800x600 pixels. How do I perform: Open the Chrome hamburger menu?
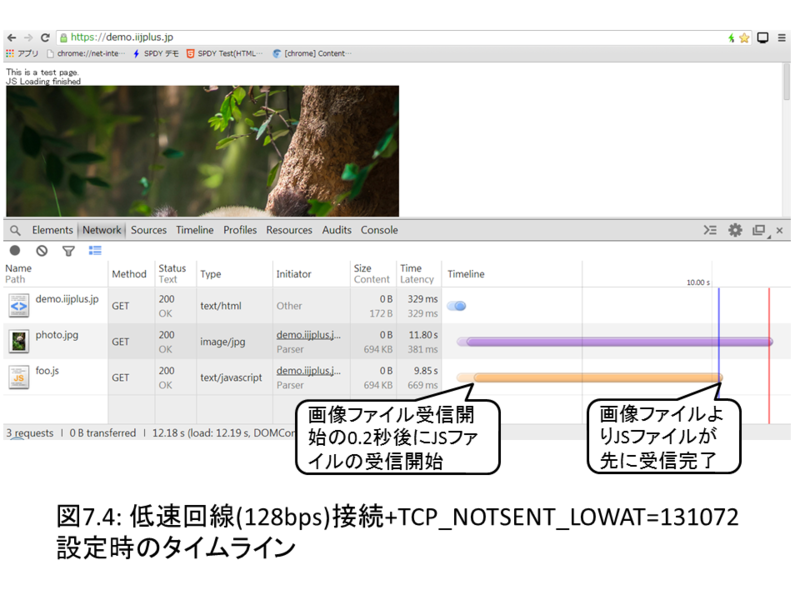(x=781, y=38)
